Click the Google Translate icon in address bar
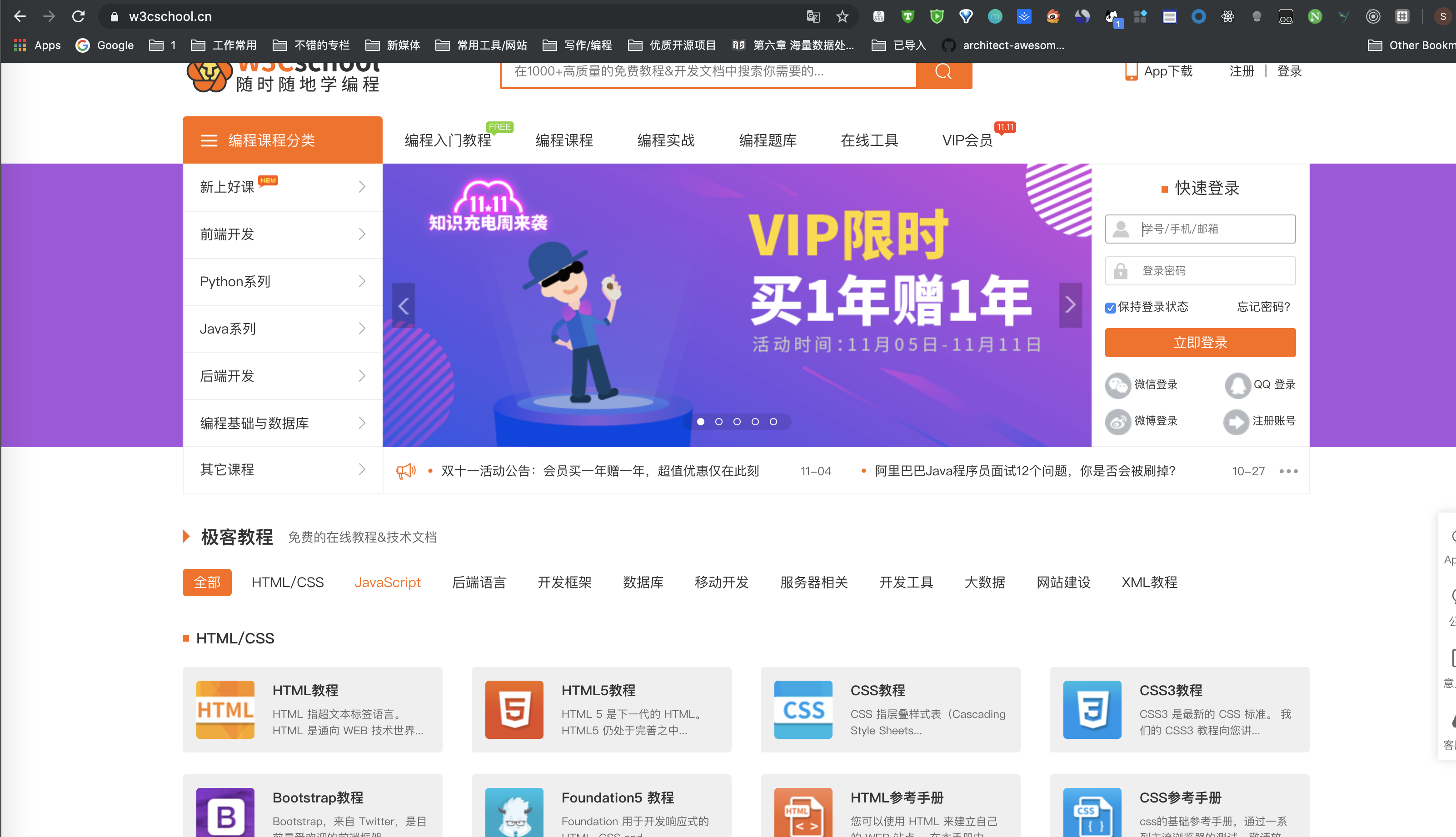This screenshot has width=1456, height=837. (813, 17)
